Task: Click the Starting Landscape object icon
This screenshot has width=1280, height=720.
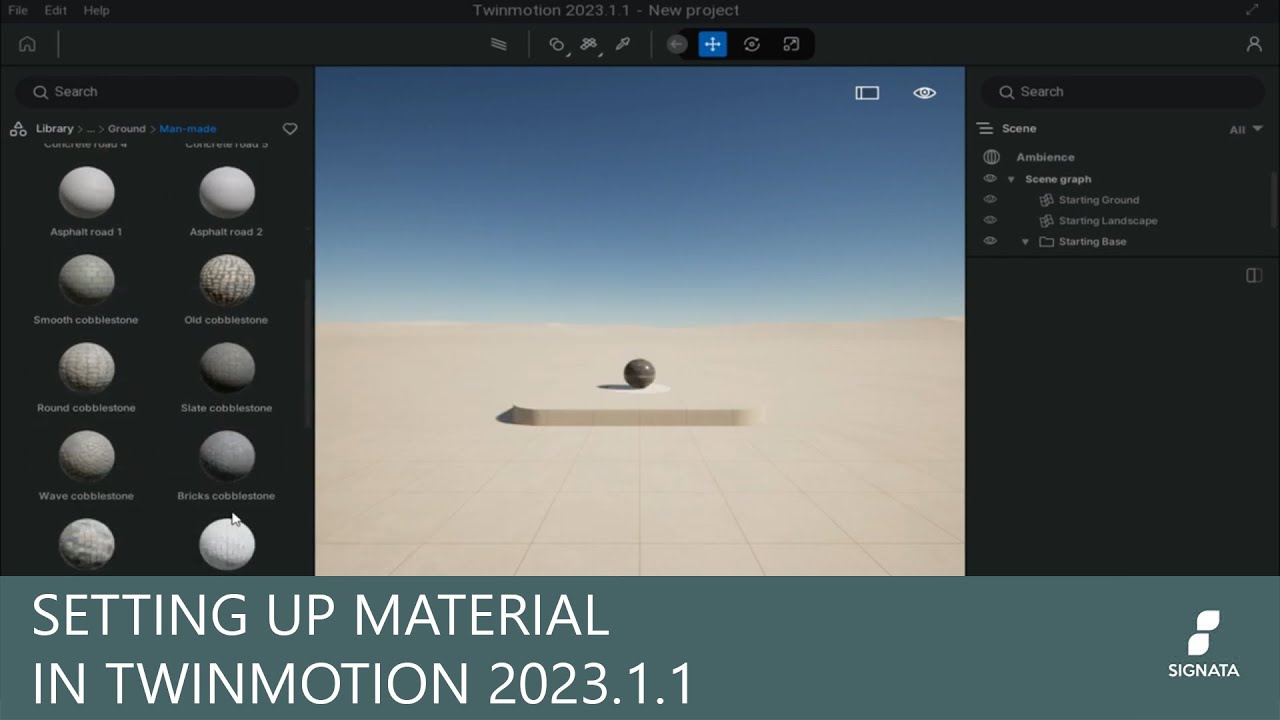Action: 1047,221
